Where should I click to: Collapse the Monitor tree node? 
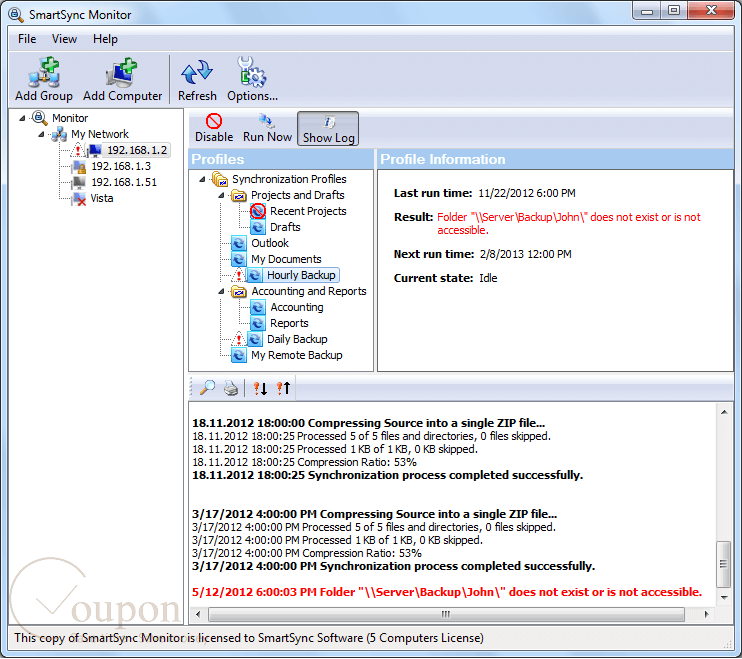tap(22, 118)
